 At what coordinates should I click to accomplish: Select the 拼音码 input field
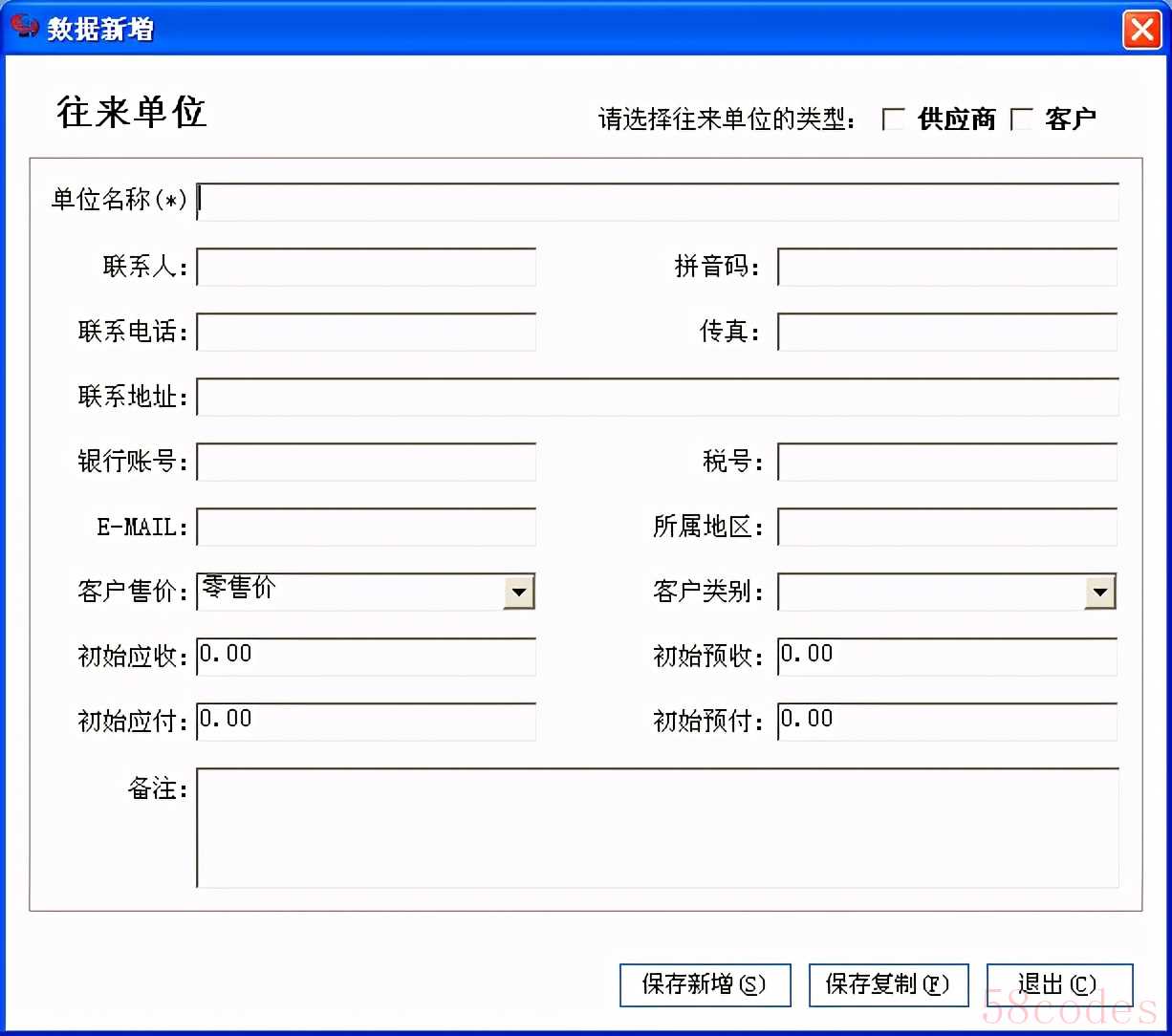(x=946, y=267)
